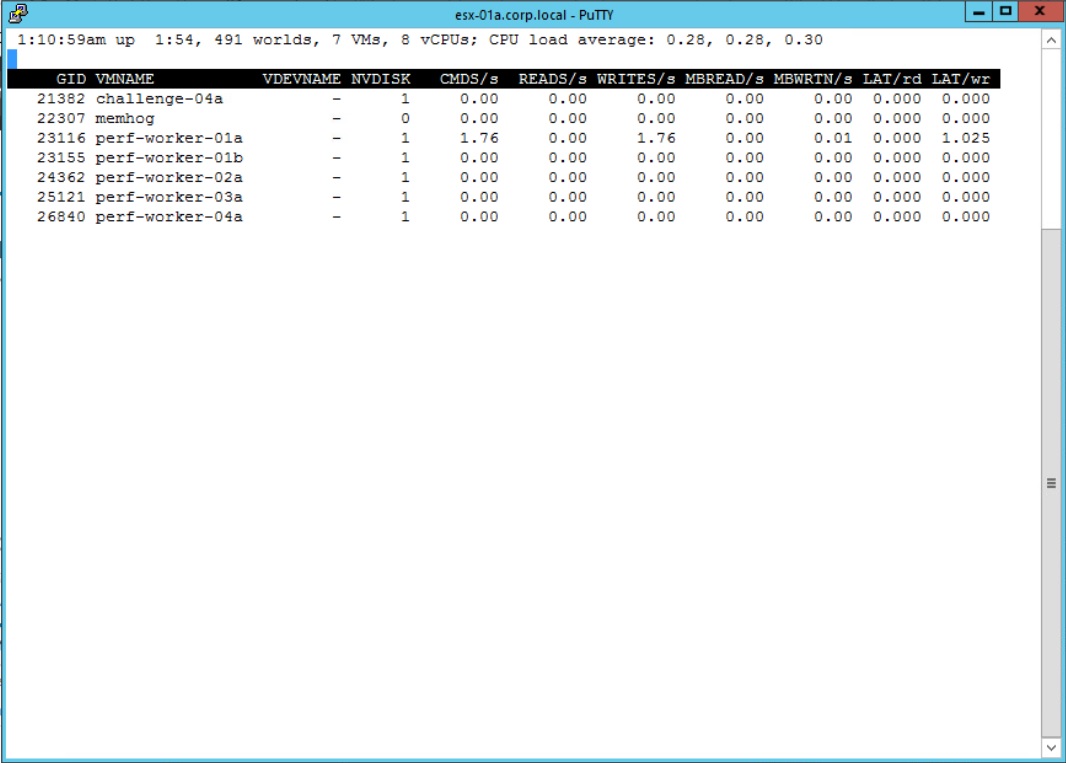Click the NVDISK value 0 for memhog
Image resolution: width=1066 pixels, height=763 pixels.
click(x=405, y=118)
